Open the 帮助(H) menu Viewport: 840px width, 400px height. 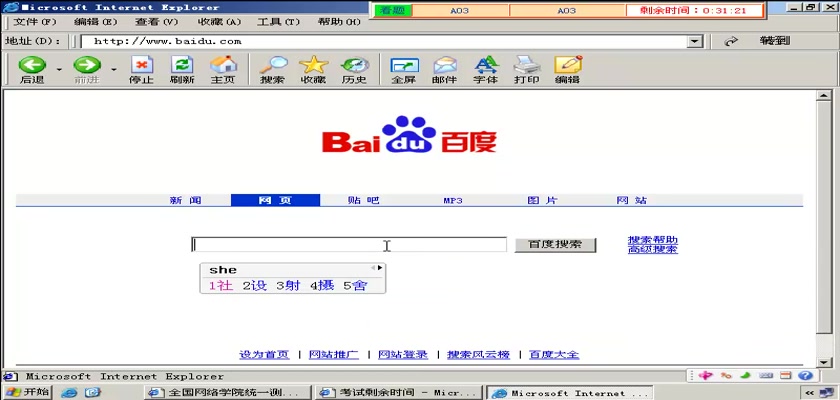[339, 22]
